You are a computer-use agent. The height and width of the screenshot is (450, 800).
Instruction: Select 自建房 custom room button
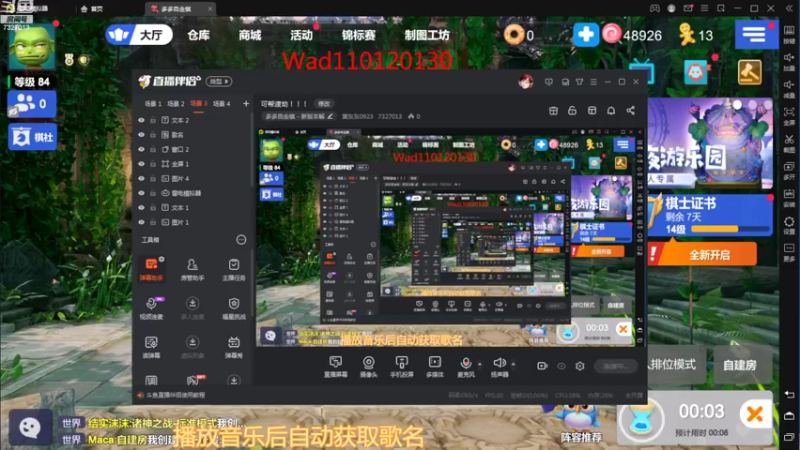(x=740, y=364)
